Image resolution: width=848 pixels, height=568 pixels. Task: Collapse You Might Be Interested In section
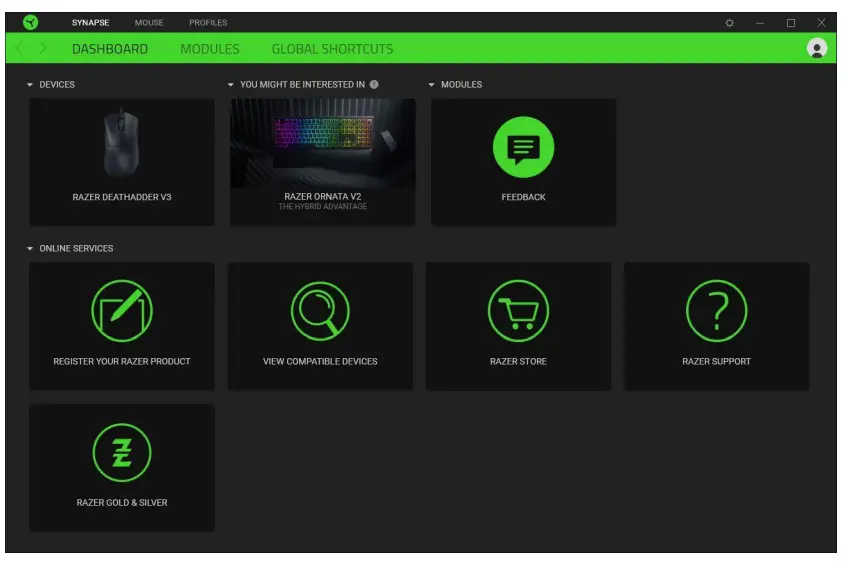pos(231,85)
